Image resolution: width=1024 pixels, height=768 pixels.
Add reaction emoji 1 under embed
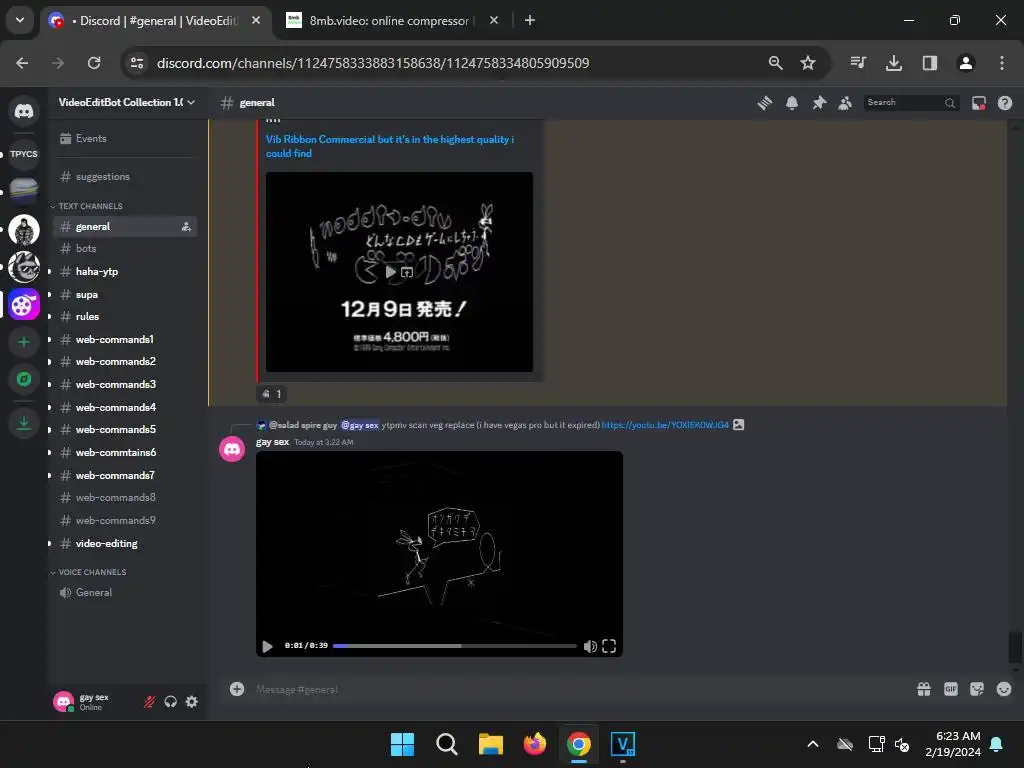click(x=271, y=394)
